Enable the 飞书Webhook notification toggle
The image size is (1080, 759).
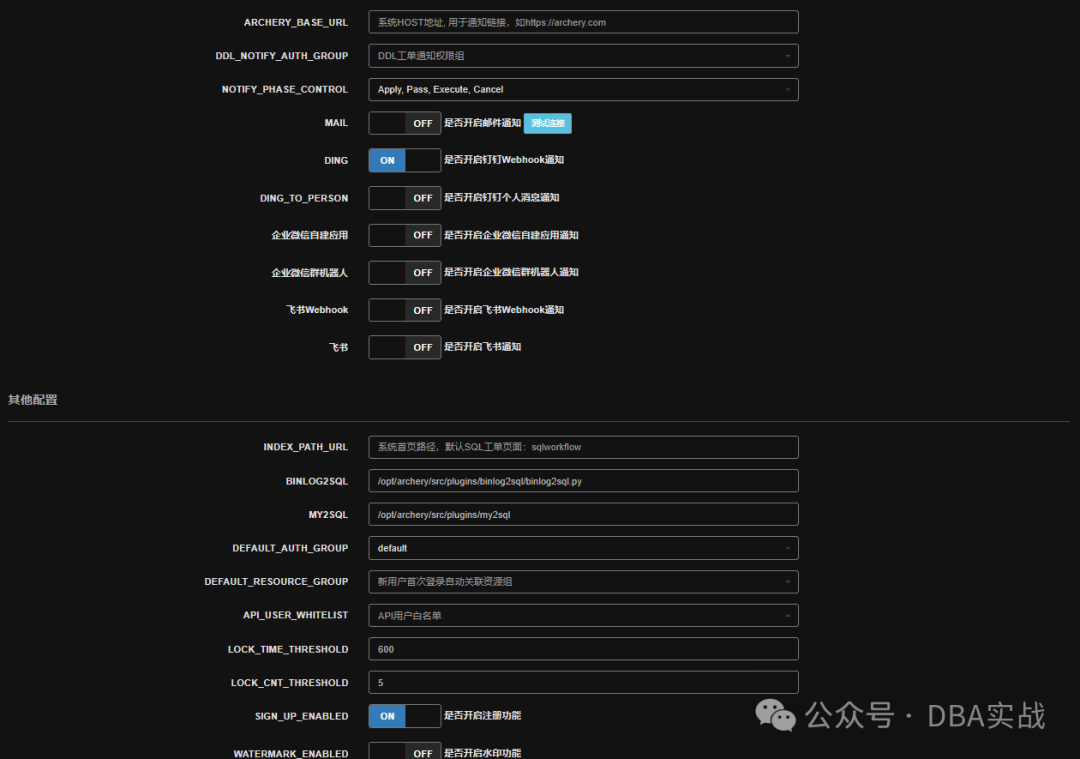(404, 309)
